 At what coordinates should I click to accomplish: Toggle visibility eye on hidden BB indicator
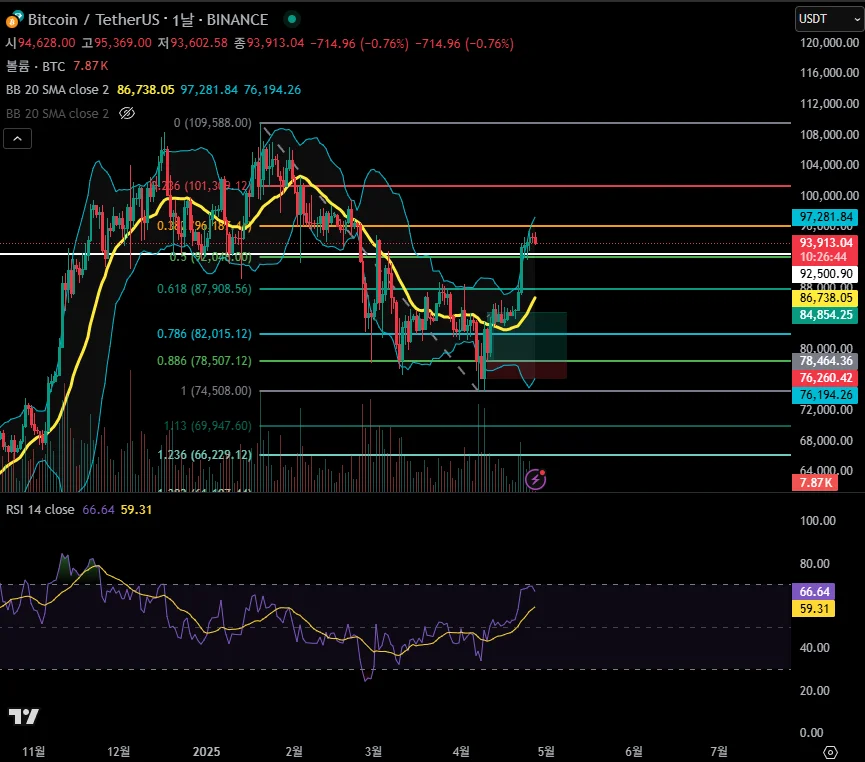tap(127, 113)
